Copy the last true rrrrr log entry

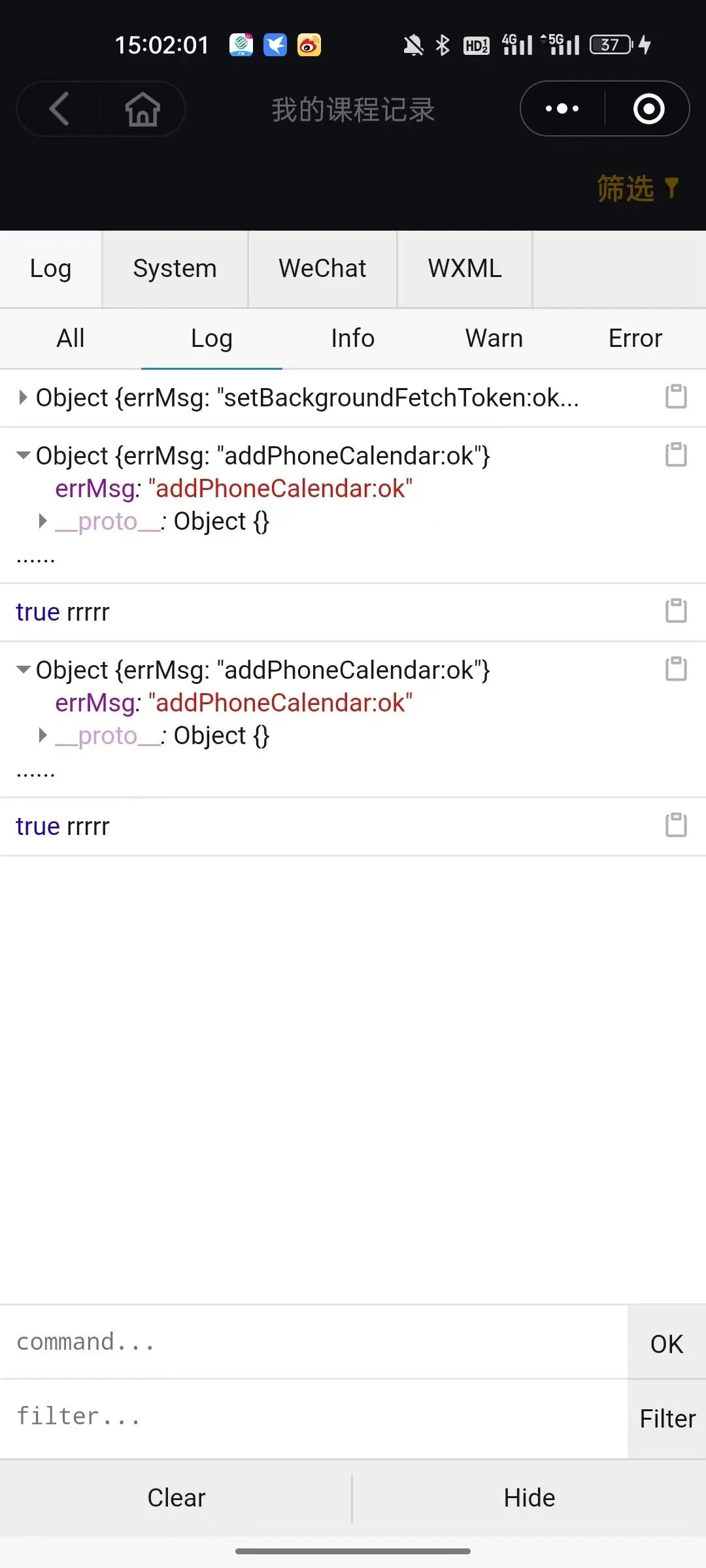coord(676,825)
